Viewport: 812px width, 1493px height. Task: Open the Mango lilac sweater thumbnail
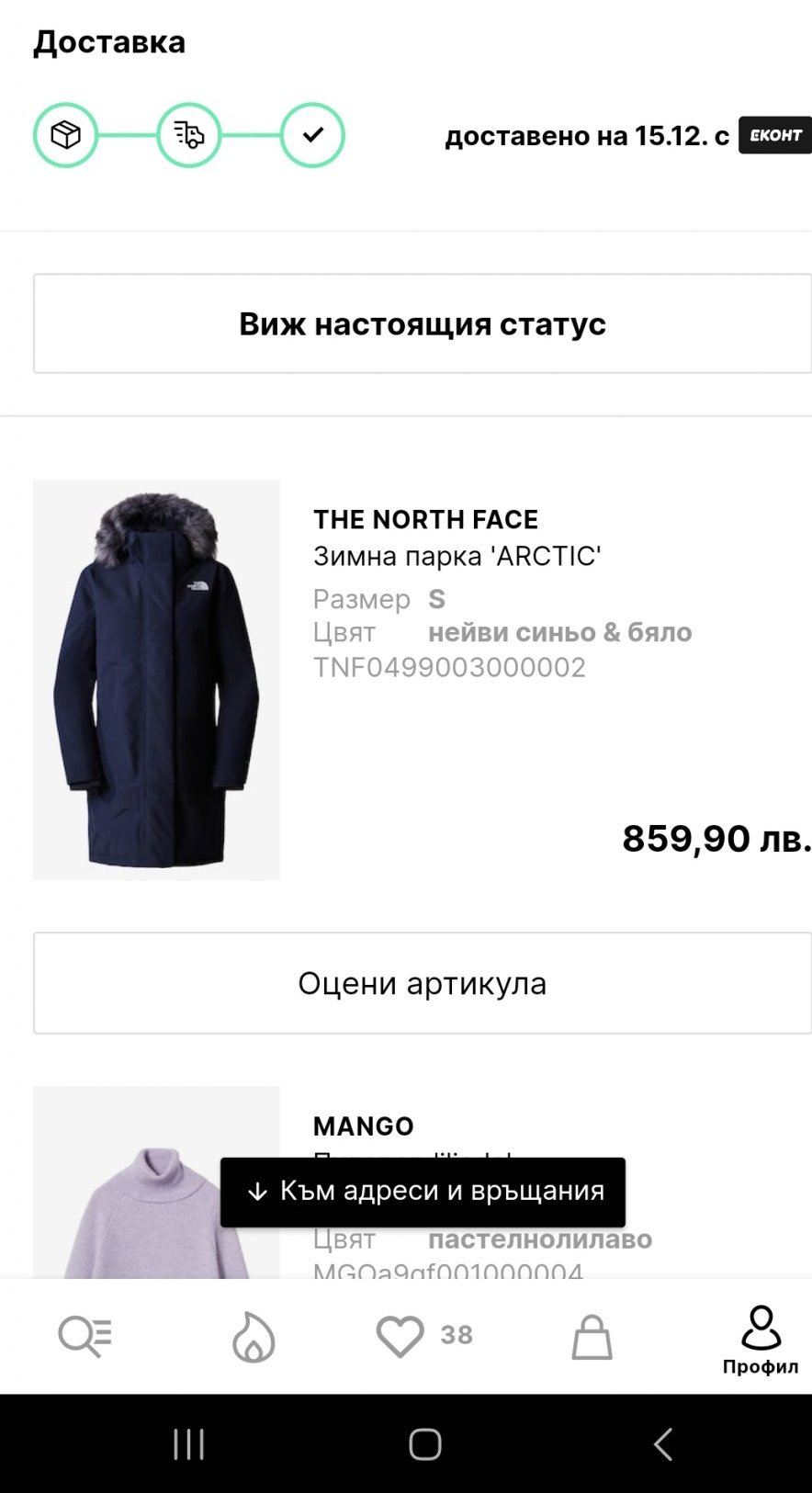(156, 1194)
